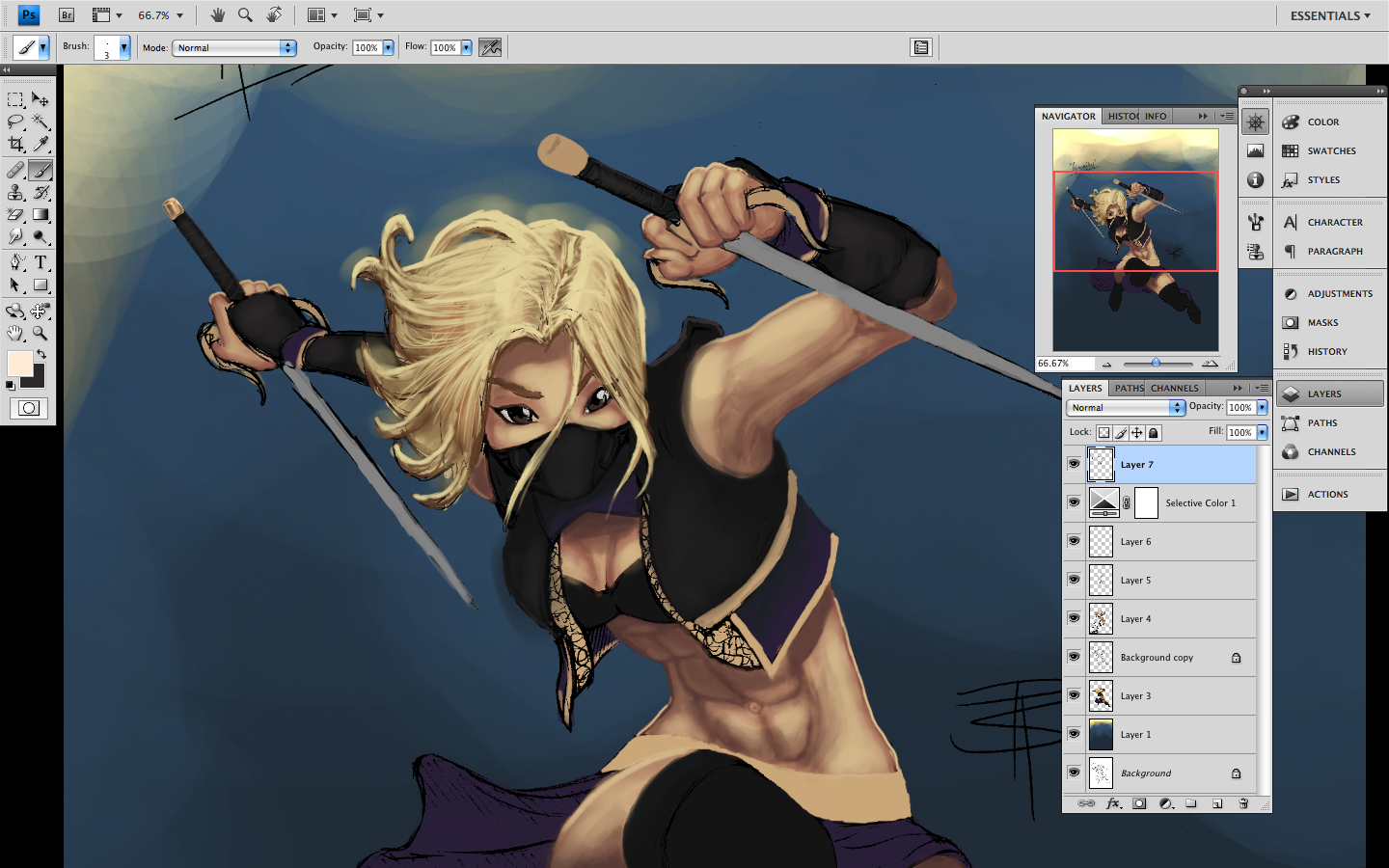
Task: Select the Rectangular Marquee tool
Action: click(15, 99)
